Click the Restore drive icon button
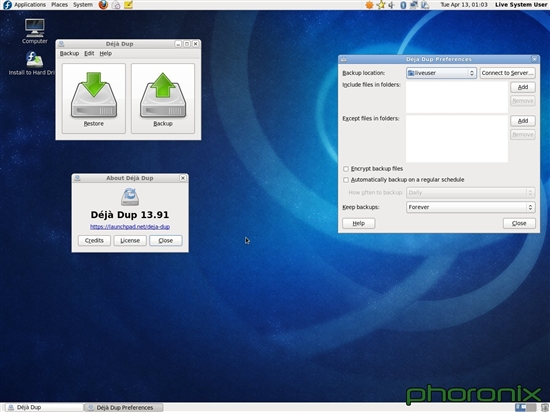550x412 pixels. click(x=94, y=99)
